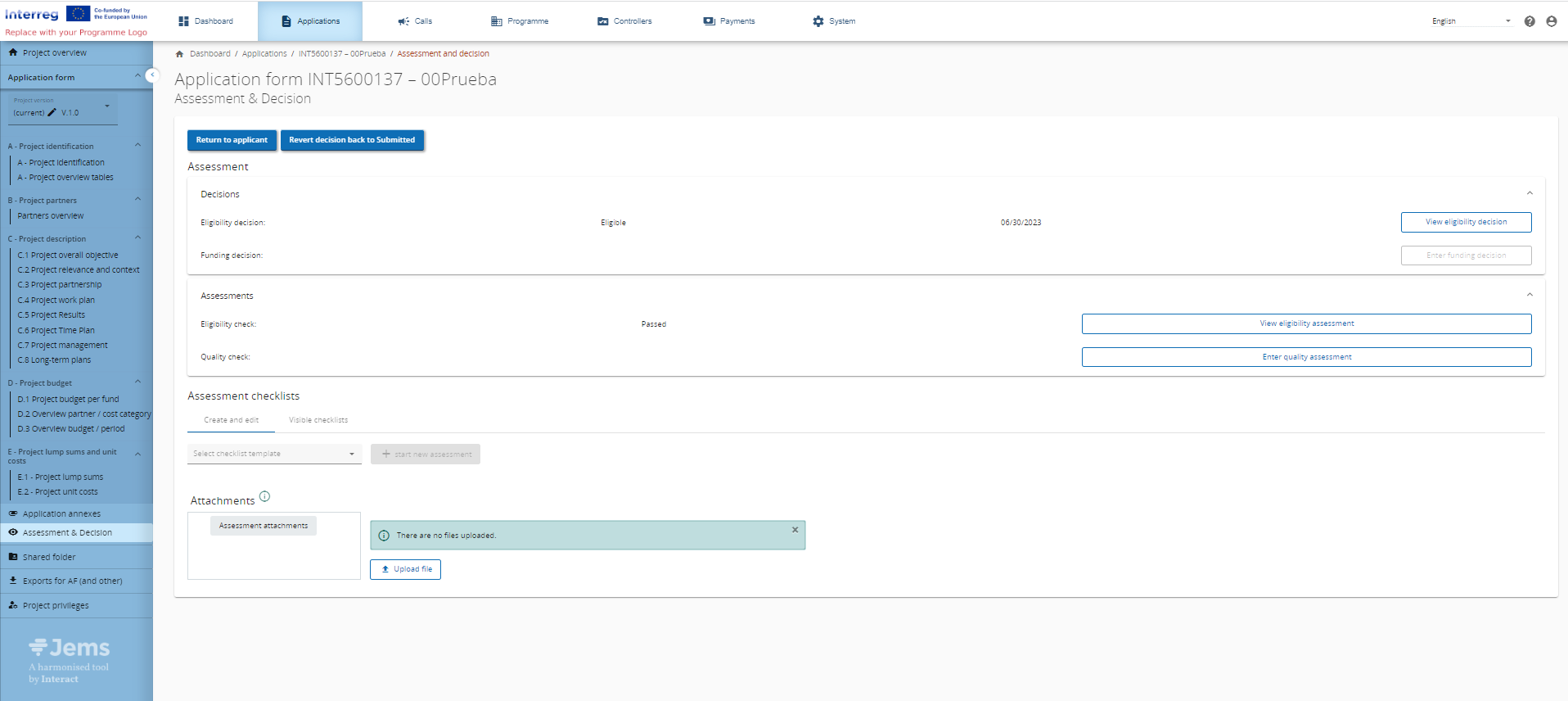Open Dashboard in the top menu
Viewport: 1568px width, 701px height.
[206, 21]
